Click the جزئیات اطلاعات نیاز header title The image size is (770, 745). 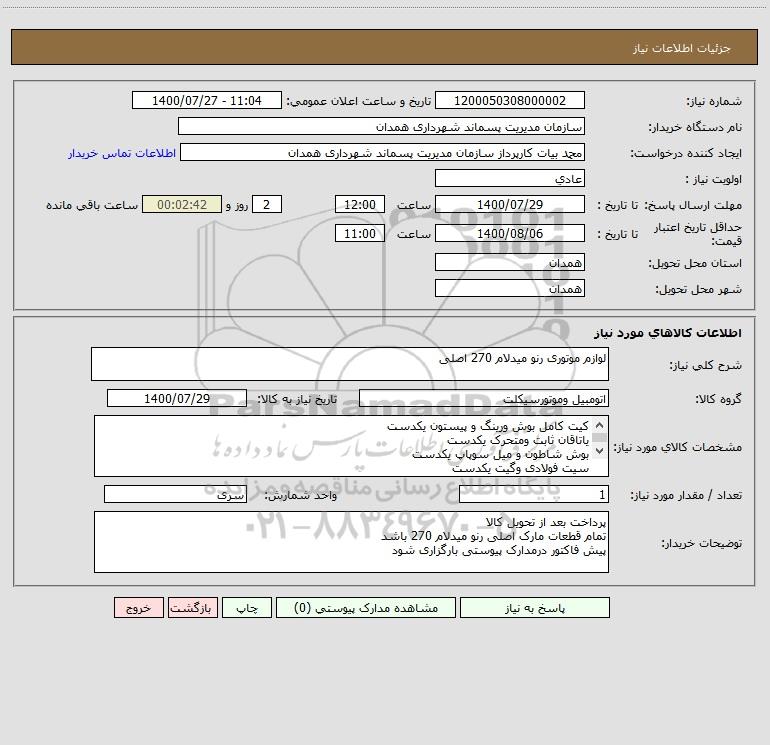click(682, 48)
